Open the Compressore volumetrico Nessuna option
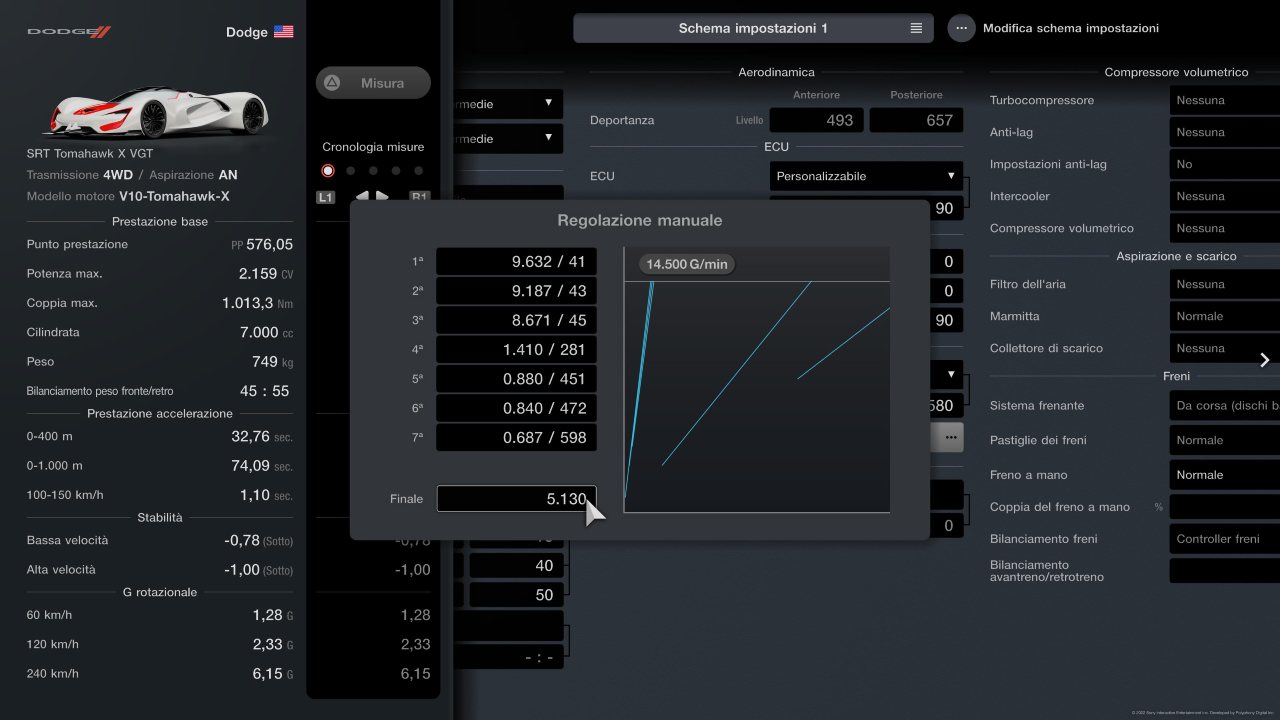 click(1225, 228)
